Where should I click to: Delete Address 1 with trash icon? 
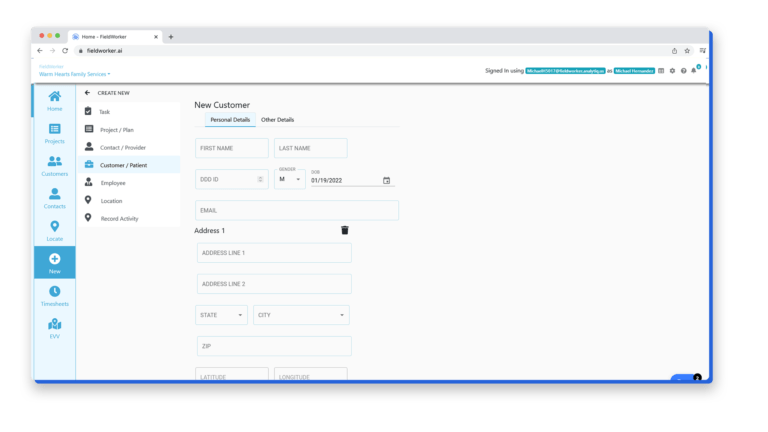345,230
